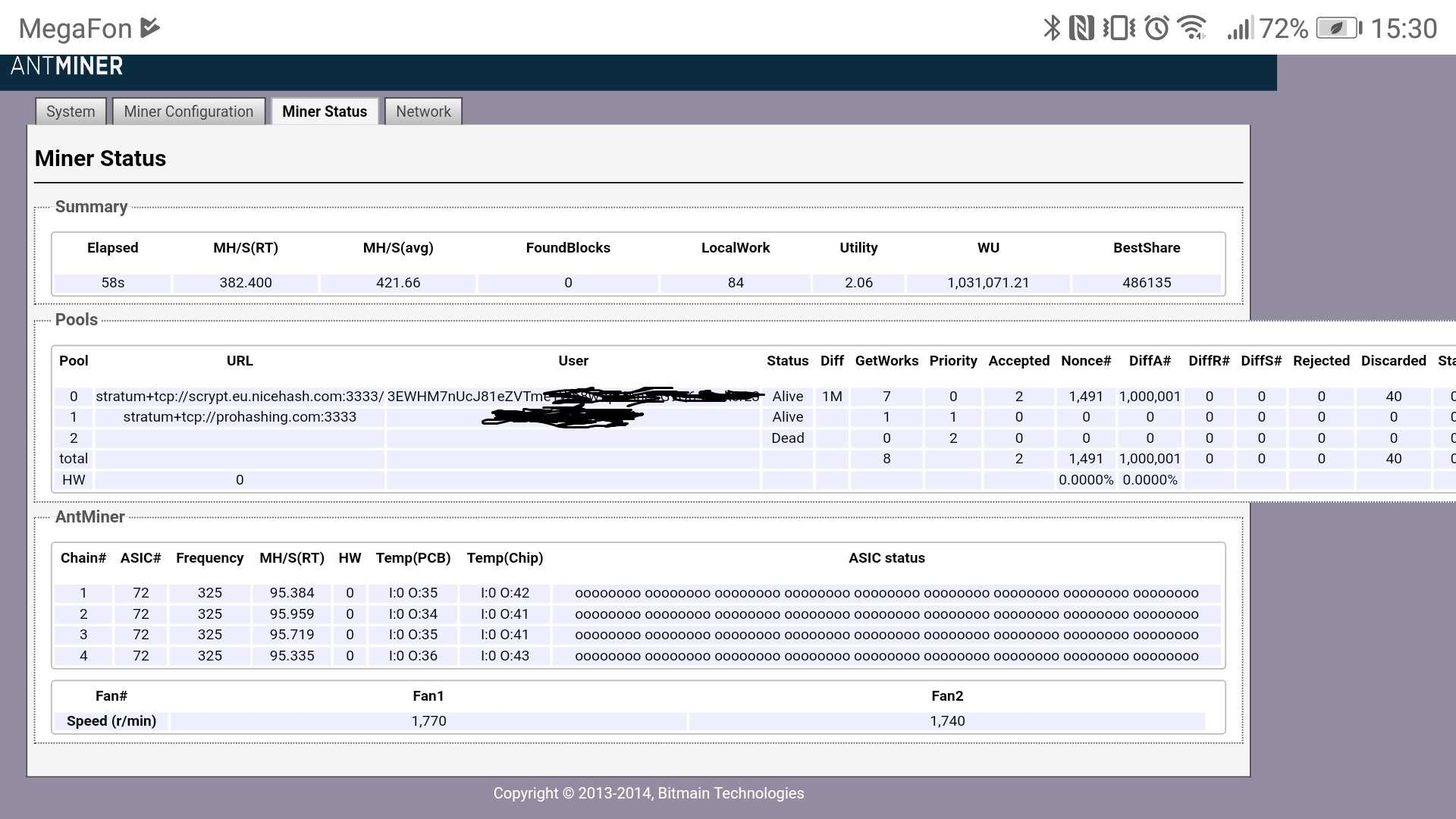Switch to the Network tab
The height and width of the screenshot is (819, 1456).
coord(423,111)
